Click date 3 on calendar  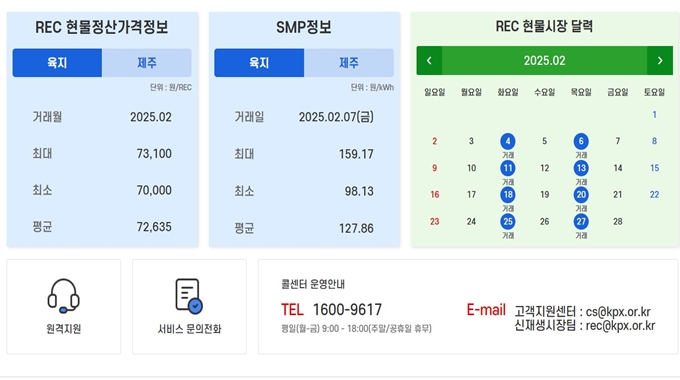point(471,141)
